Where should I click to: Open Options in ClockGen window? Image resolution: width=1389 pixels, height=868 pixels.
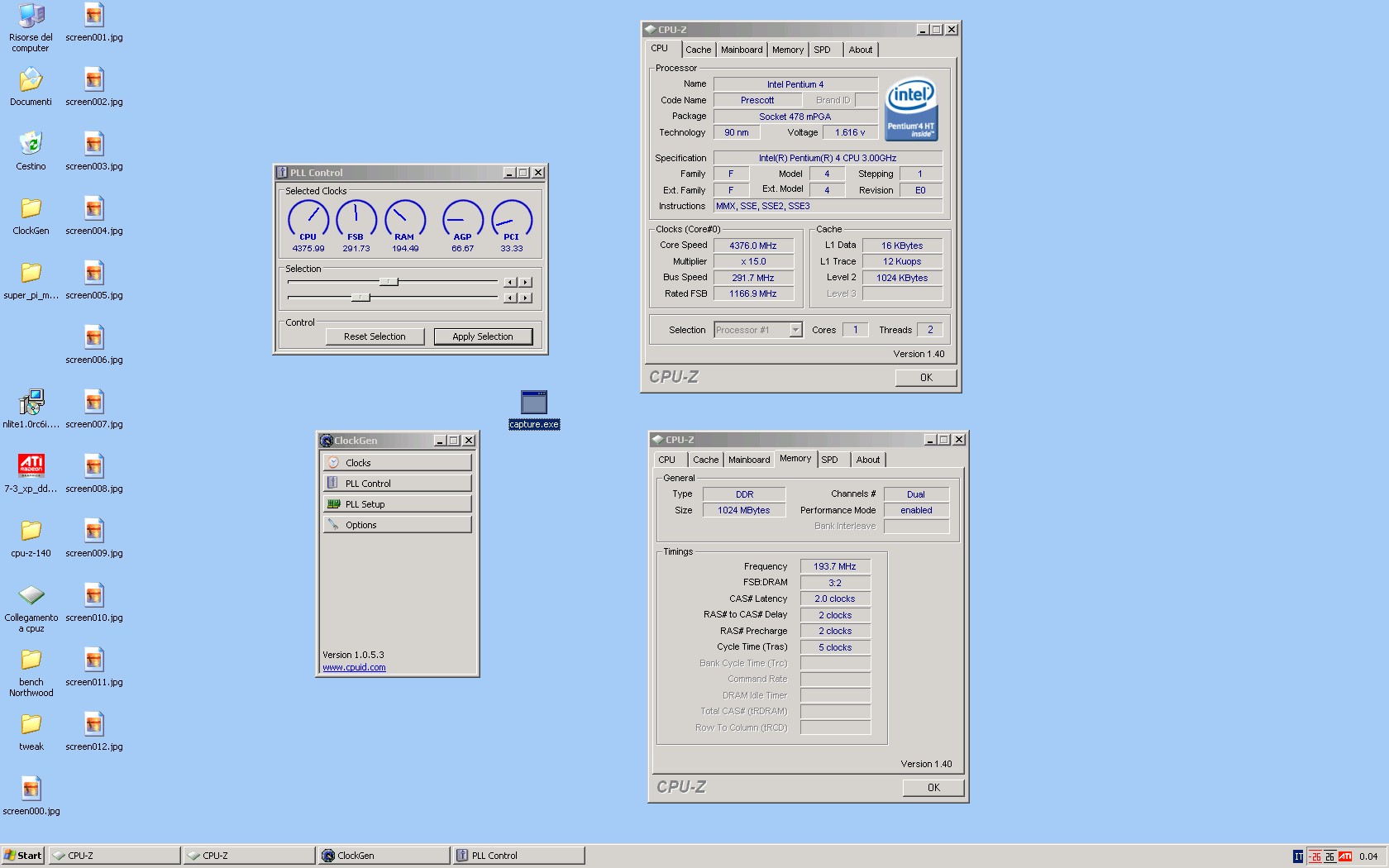click(397, 525)
